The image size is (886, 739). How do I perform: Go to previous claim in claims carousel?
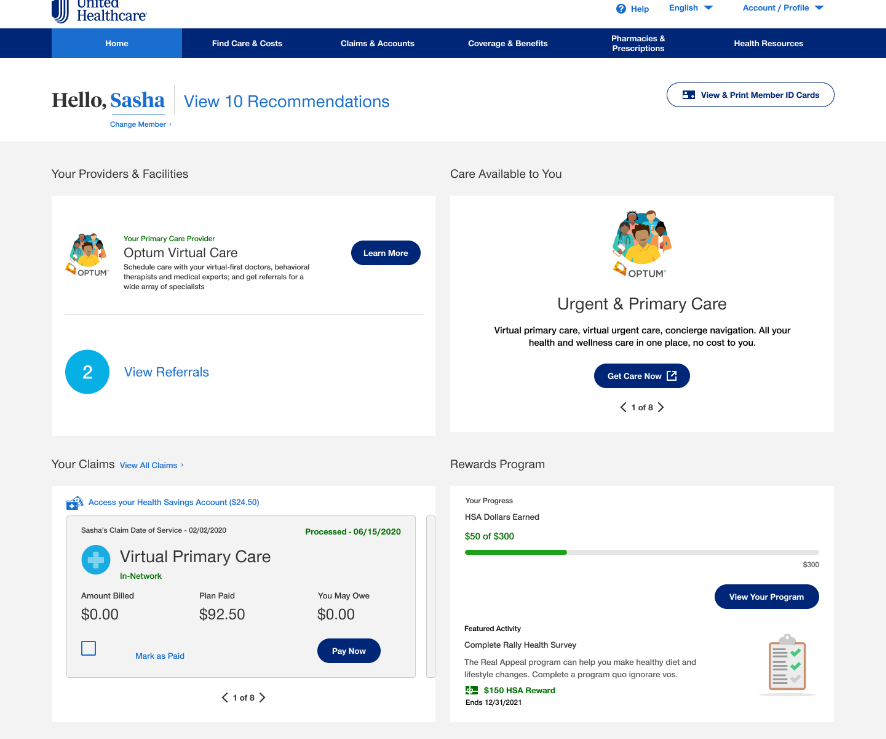click(x=225, y=698)
